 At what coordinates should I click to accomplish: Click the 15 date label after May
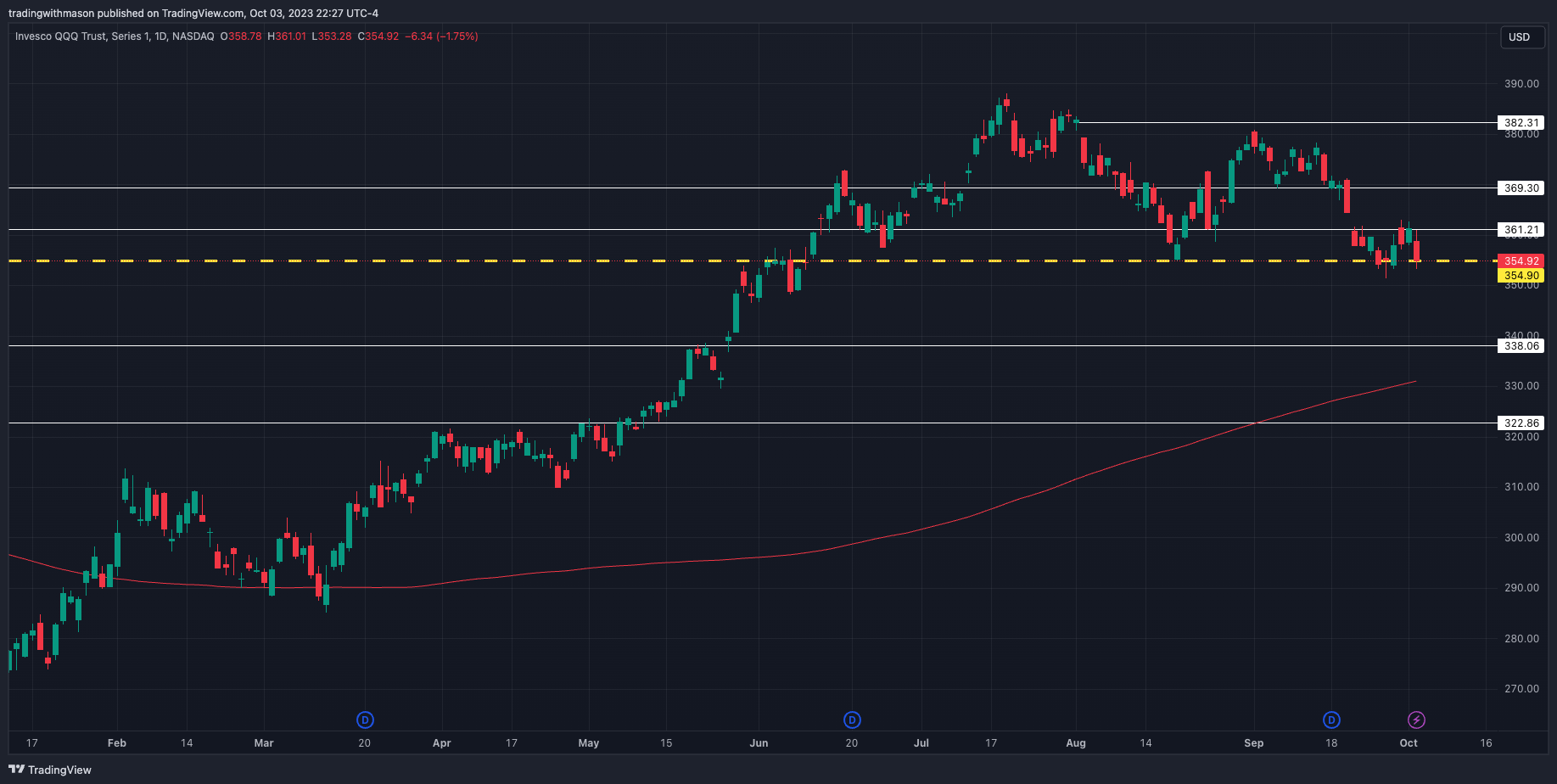pyautogui.click(x=666, y=743)
